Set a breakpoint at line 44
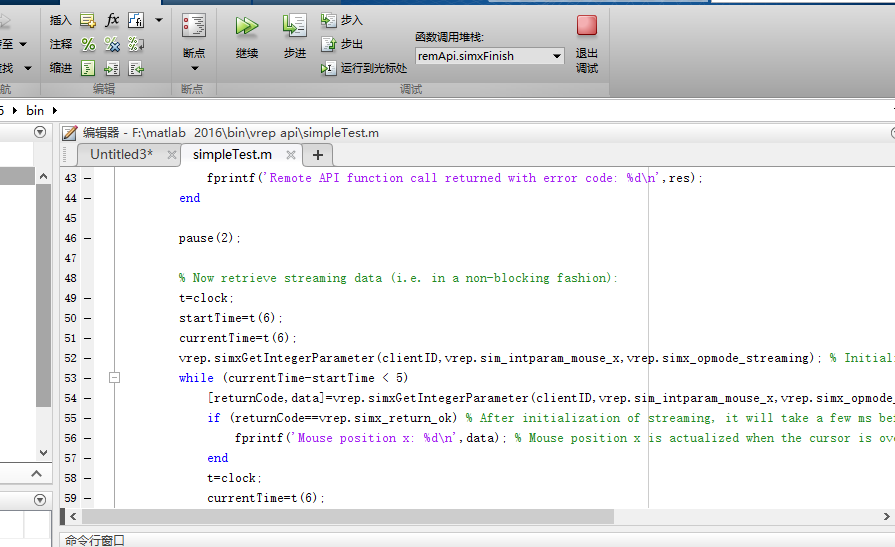This screenshot has height=547, width=895. (x=87, y=198)
